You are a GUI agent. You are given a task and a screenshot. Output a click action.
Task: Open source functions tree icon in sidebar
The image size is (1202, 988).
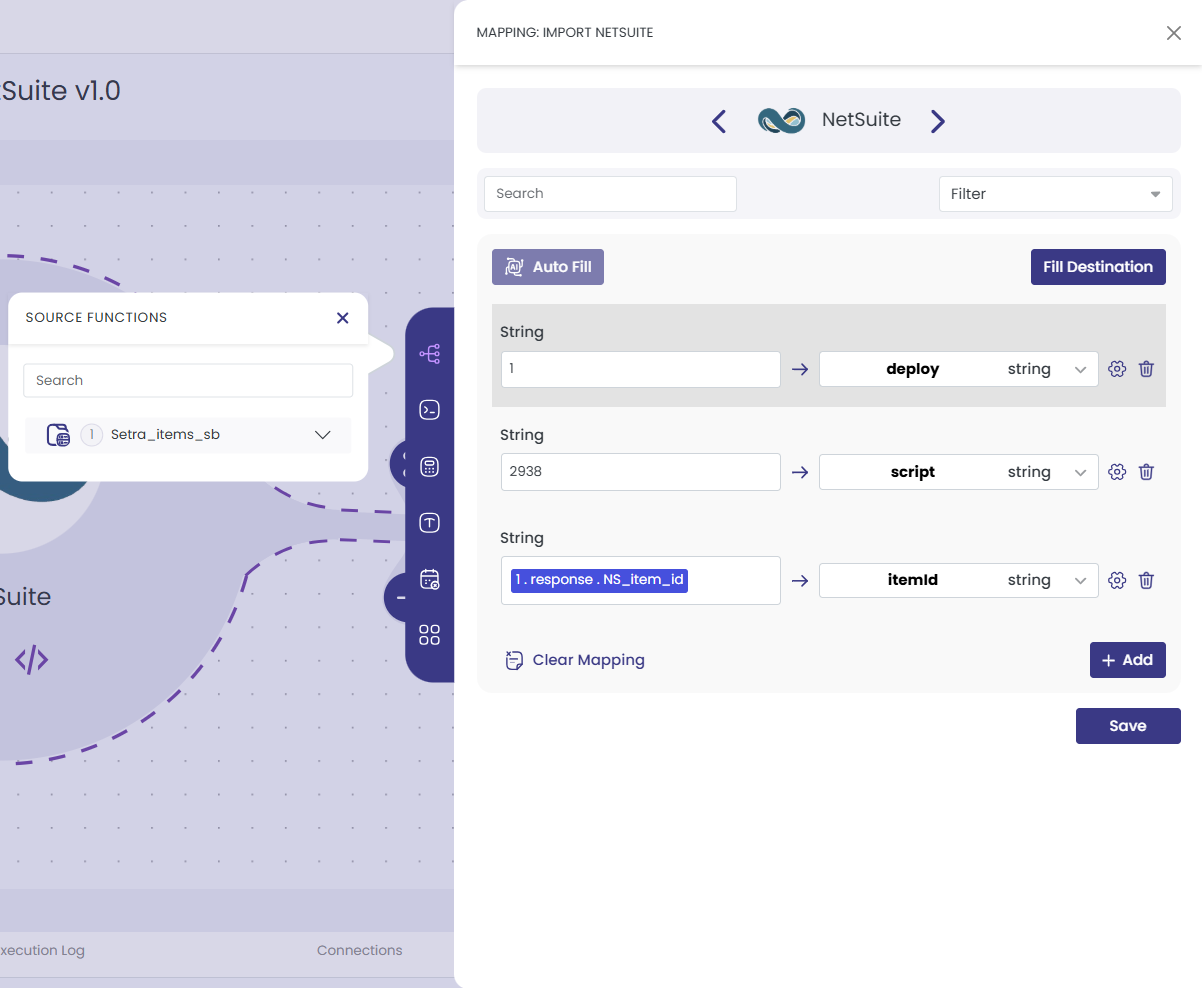click(430, 354)
